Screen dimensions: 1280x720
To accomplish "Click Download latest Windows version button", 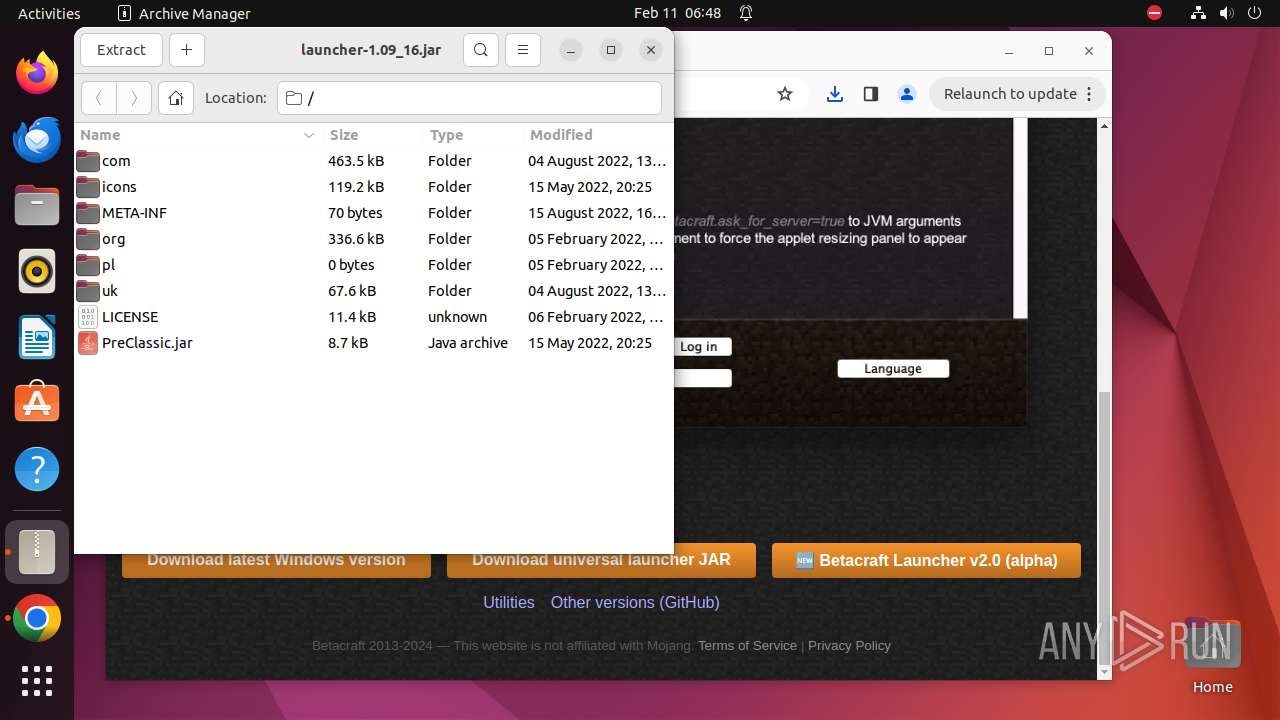I will (x=276, y=560).
